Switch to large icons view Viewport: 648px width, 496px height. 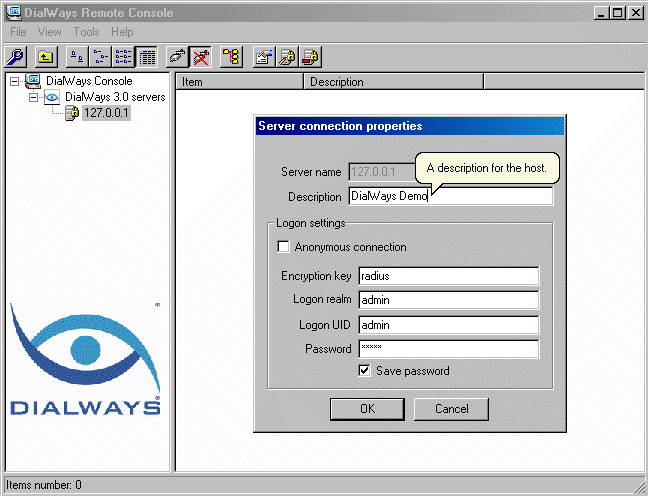tap(77, 57)
